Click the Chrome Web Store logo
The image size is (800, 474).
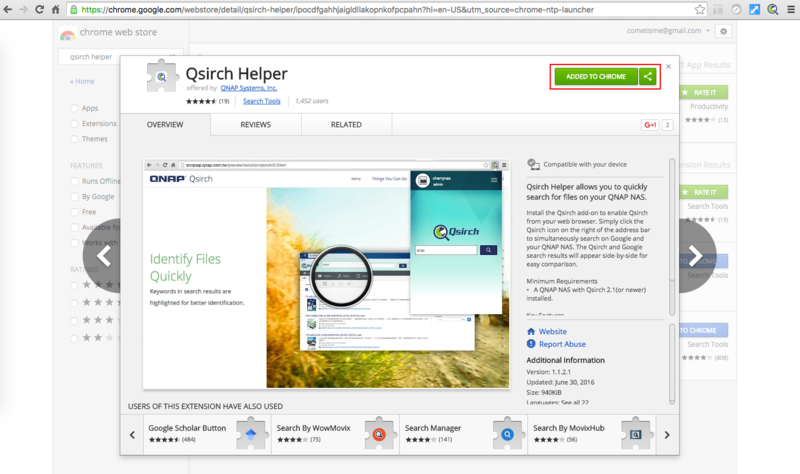[67, 34]
